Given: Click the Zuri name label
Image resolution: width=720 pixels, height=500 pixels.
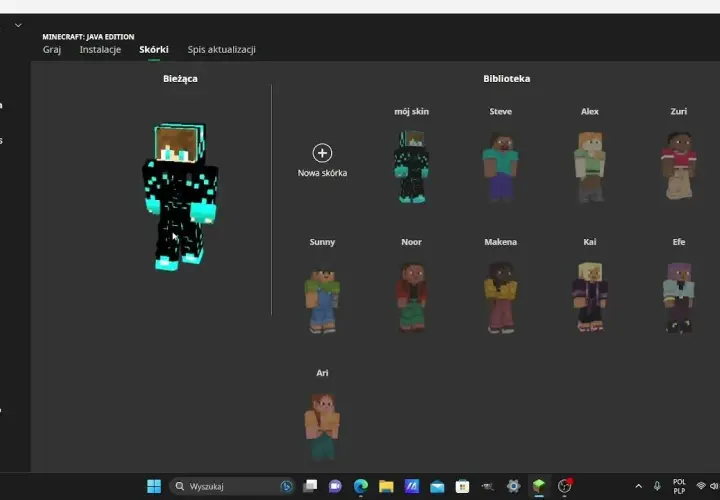Looking at the screenshot, I should tap(679, 112).
